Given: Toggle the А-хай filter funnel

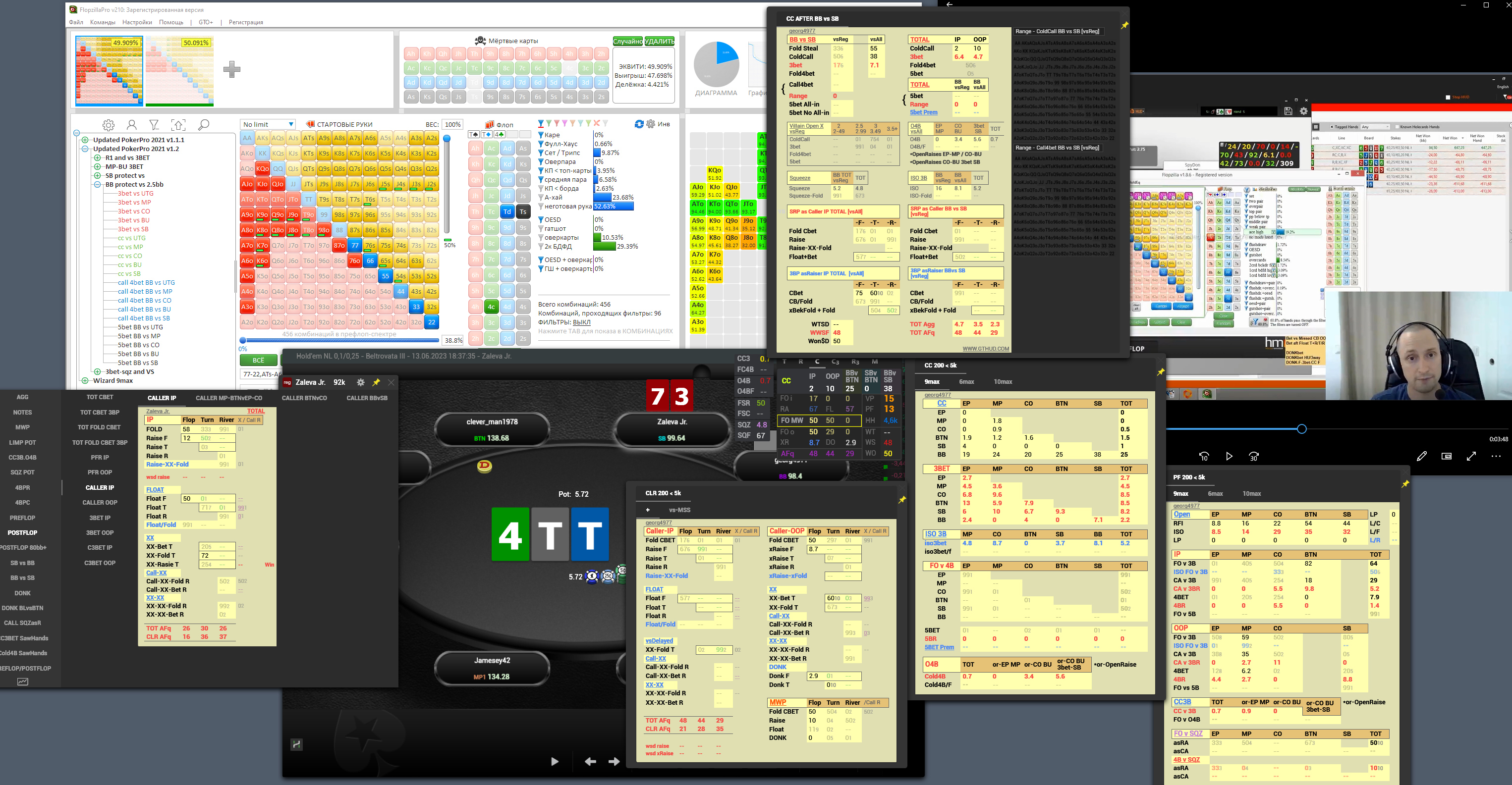Looking at the screenshot, I should pyautogui.click(x=541, y=197).
